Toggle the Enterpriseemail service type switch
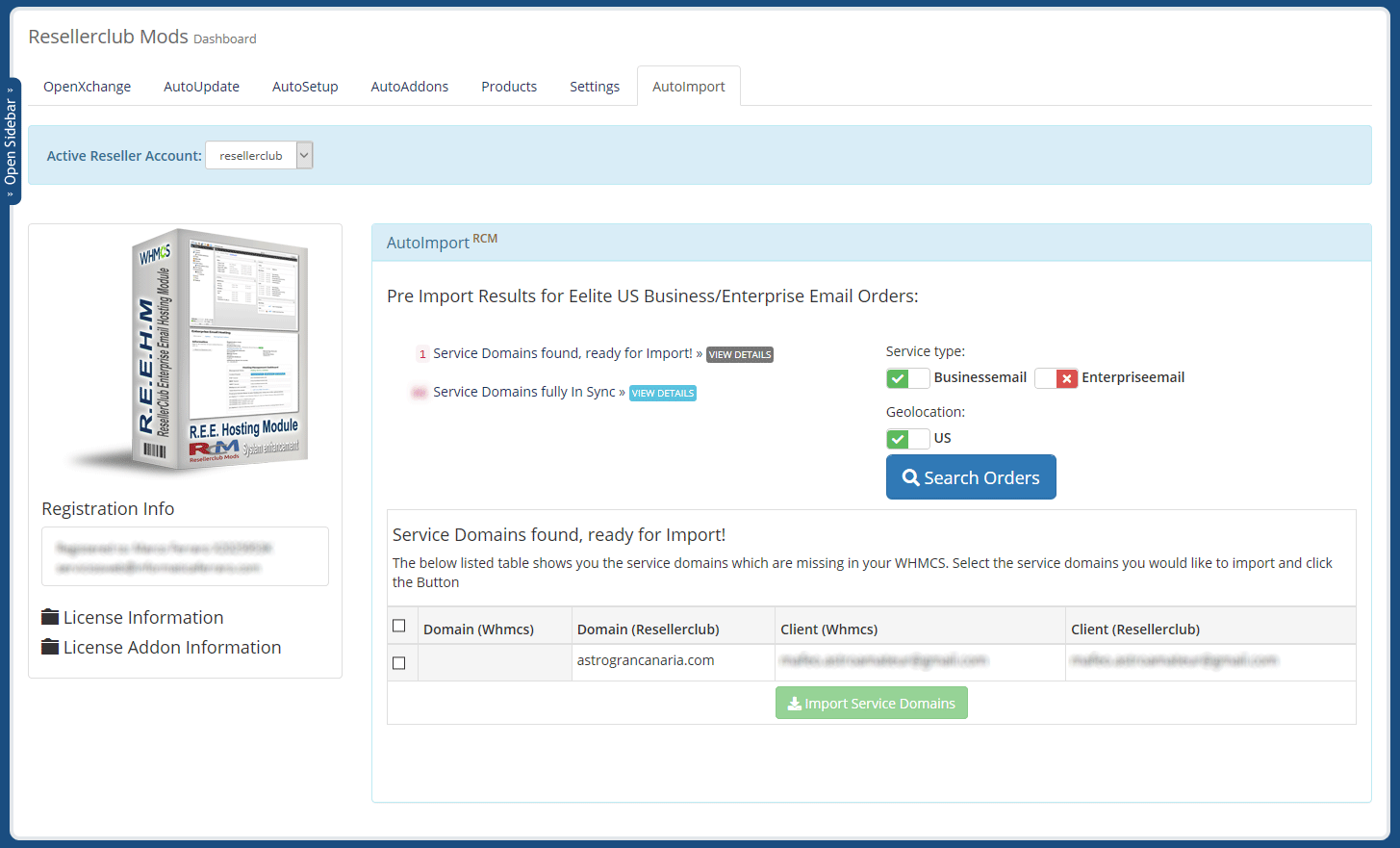1400x848 pixels. point(1056,378)
